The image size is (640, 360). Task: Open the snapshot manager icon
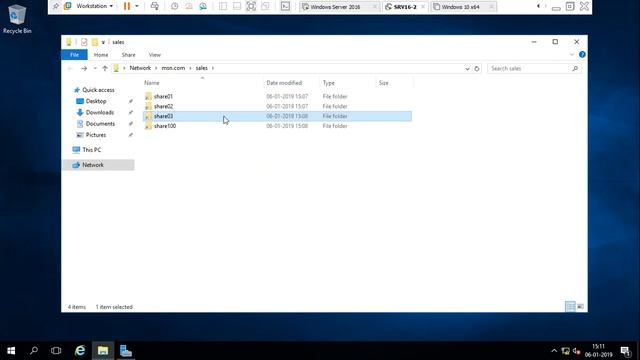203,6
